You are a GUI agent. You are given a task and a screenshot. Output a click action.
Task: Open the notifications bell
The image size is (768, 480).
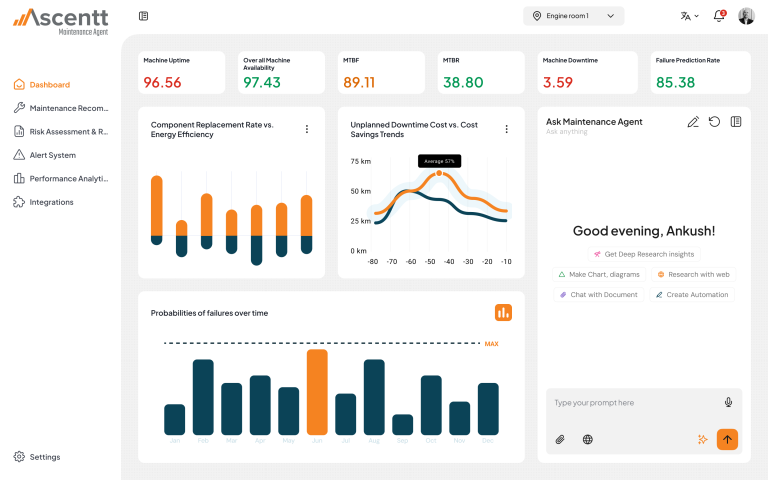(718, 16)
